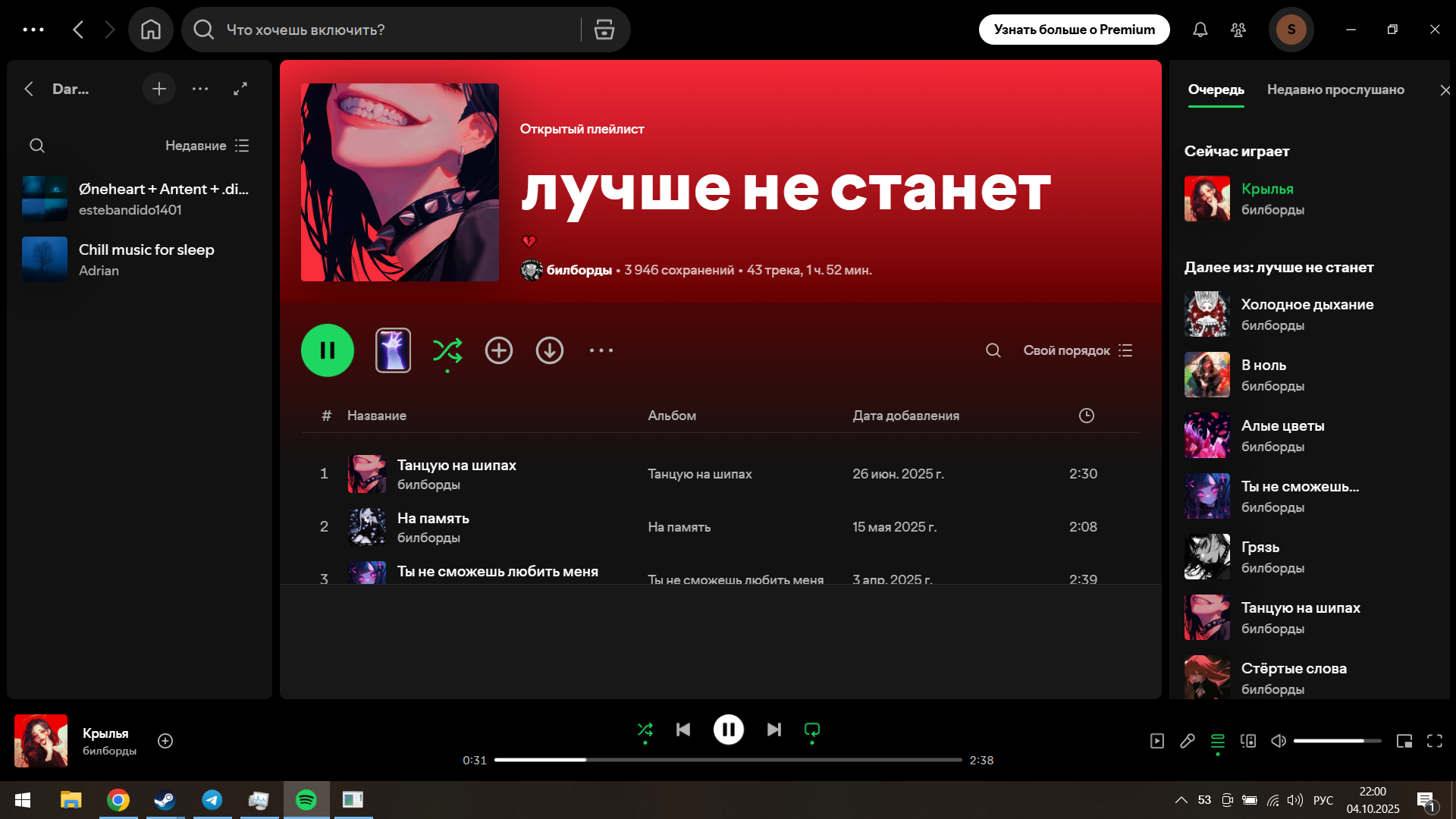This screenshot has height=819, width=1456.
Task: Open the Browse icon in search bar
Action: pyautogui.click(x=604, y=30)
